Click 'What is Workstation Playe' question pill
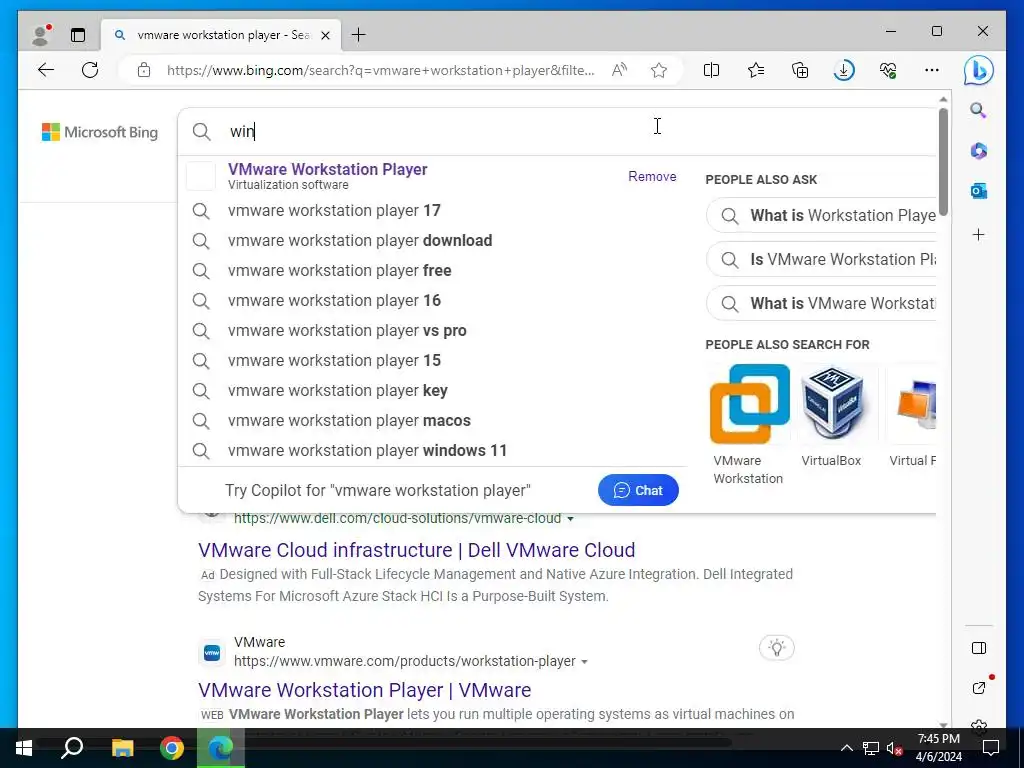Screen dimensions: 1024x768 coord(822,216)
